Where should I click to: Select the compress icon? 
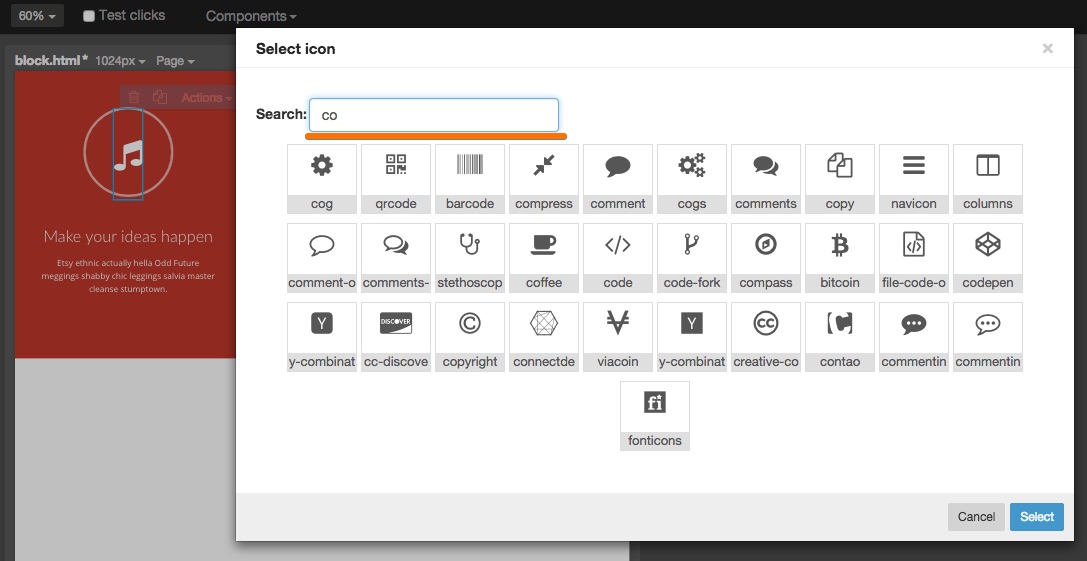(544, 179)
